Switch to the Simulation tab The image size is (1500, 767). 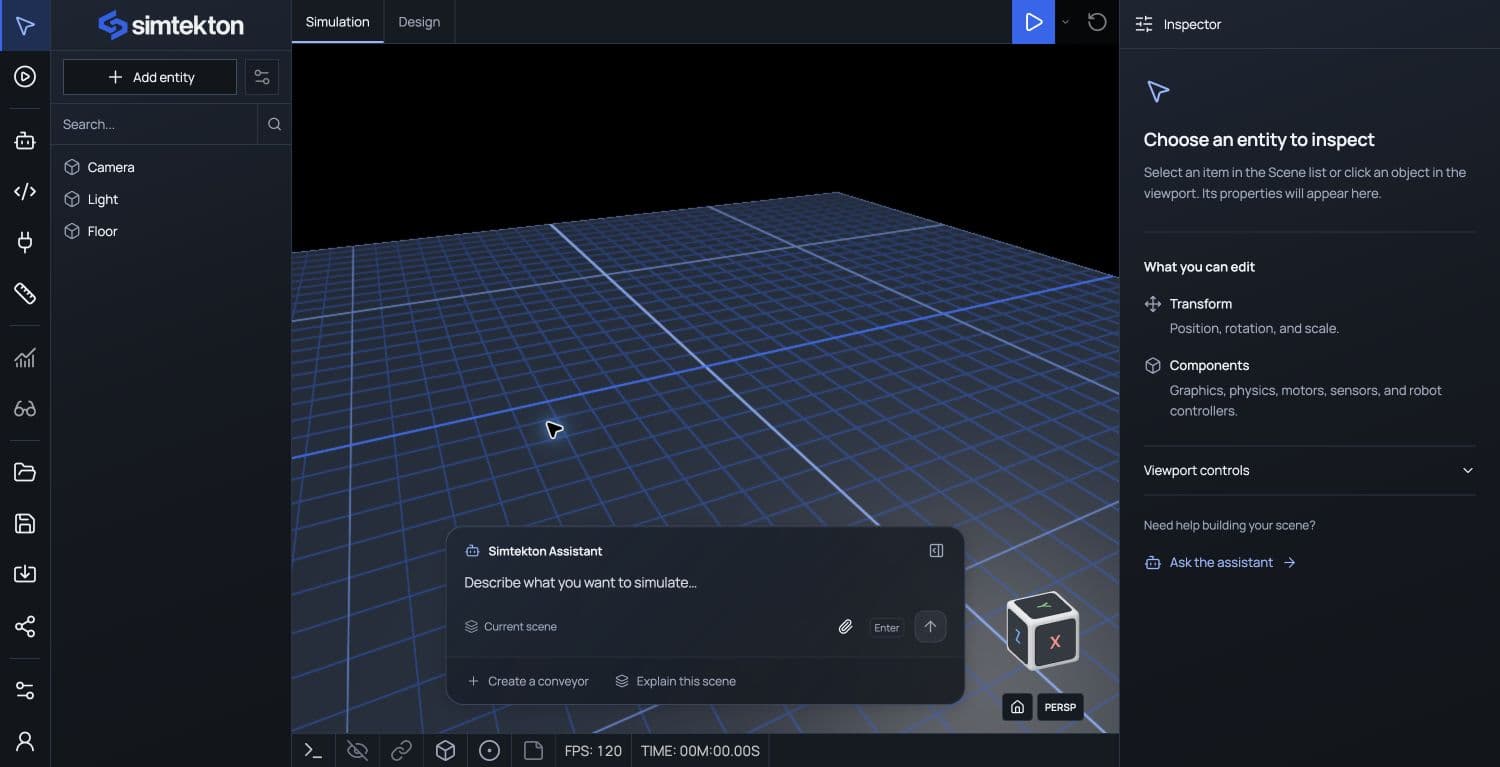click(337, 22)
